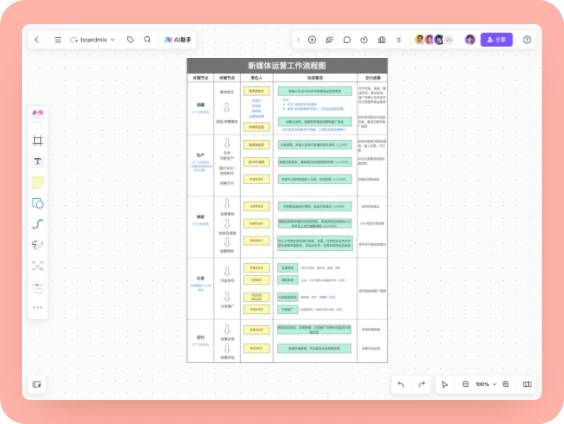Select the mind map tool
The width and height of the screenshot is (564, 424).
point(38,266)
